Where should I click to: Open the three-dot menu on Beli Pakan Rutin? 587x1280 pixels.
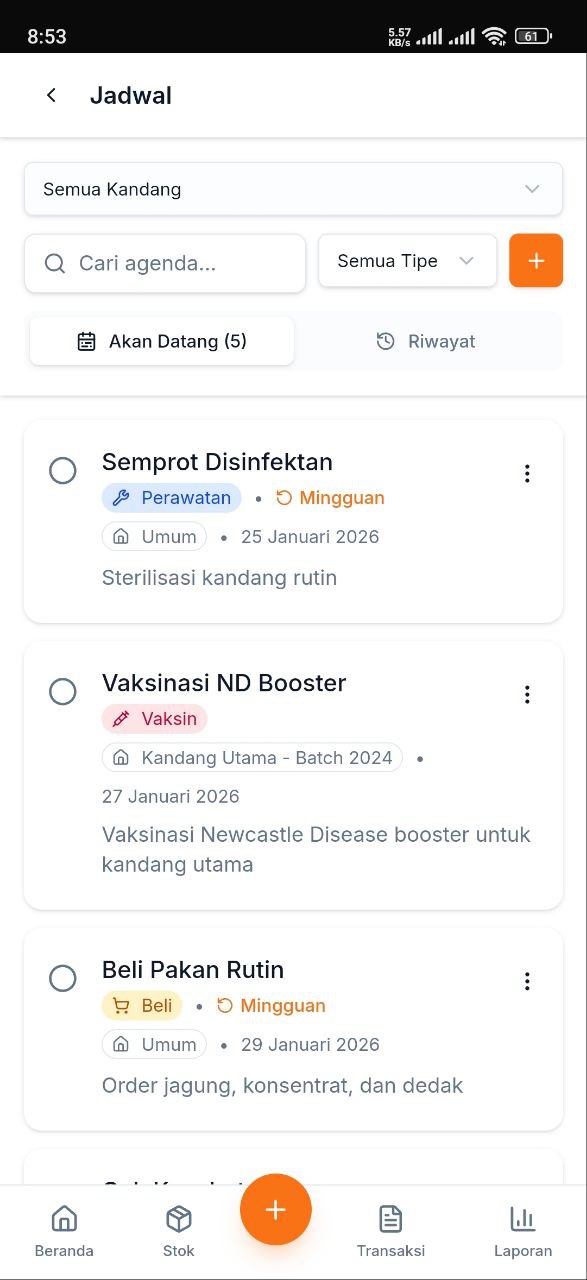coord(527,981)
